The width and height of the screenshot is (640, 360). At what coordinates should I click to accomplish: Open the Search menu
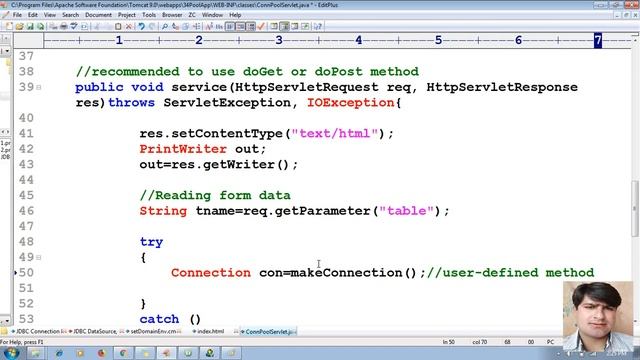tap(70, 15)
